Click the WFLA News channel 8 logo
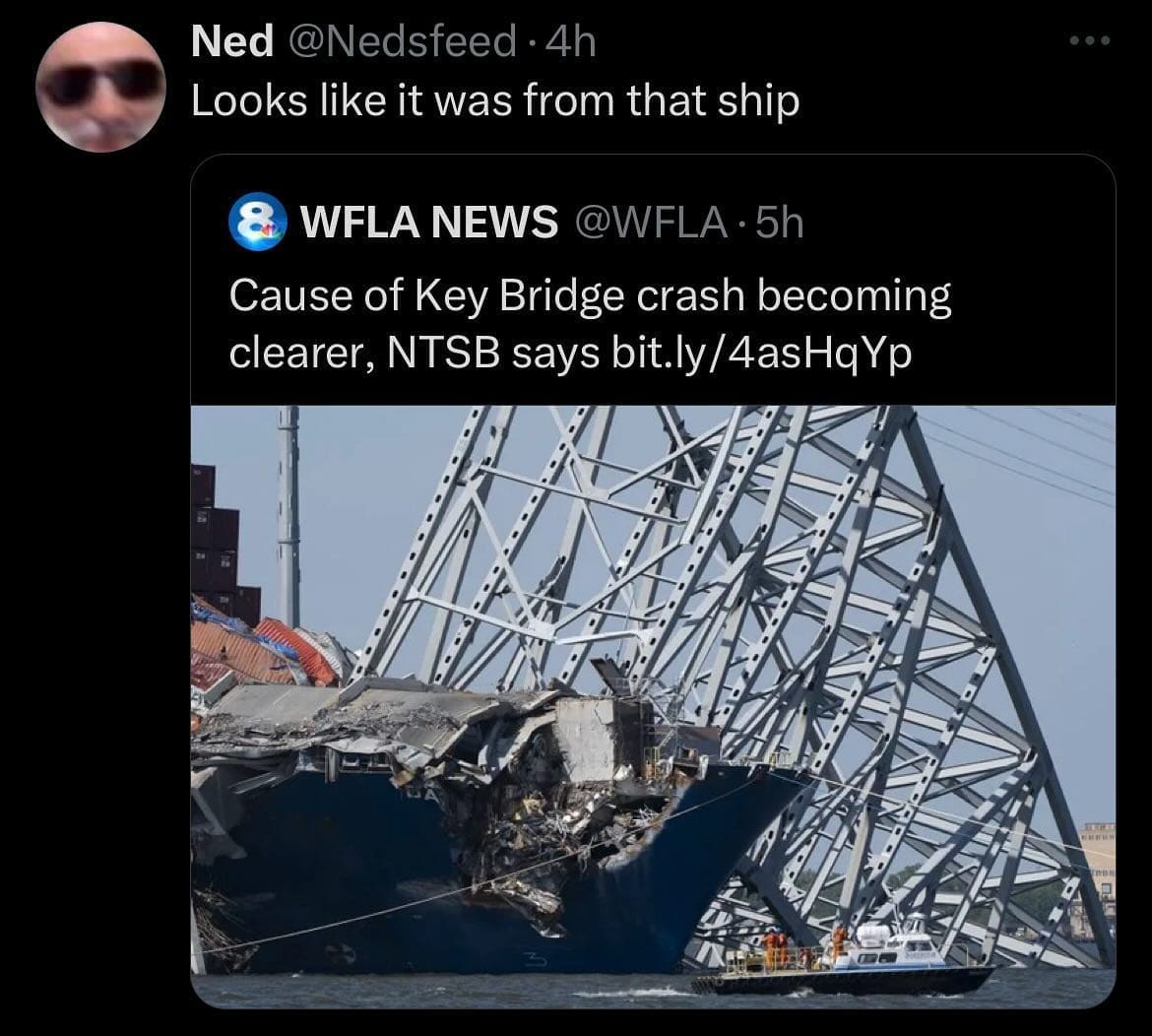Image resolution: width=1152 pixels, height=1036 pixels. coord(256,222)
